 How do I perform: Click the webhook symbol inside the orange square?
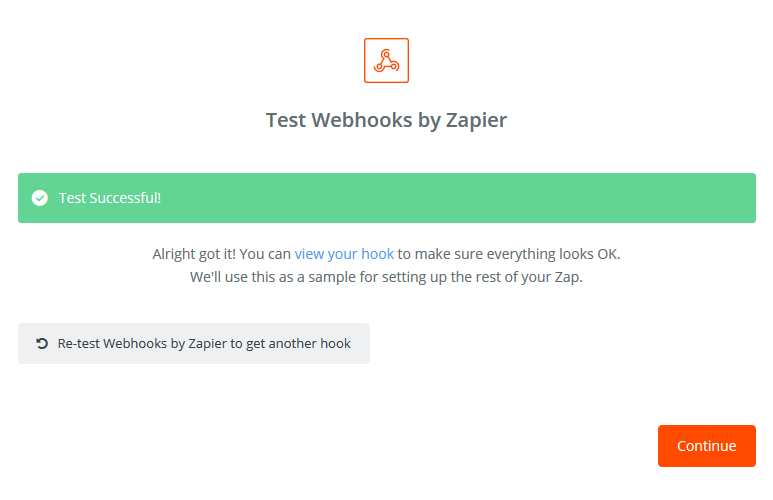[386, 61]
